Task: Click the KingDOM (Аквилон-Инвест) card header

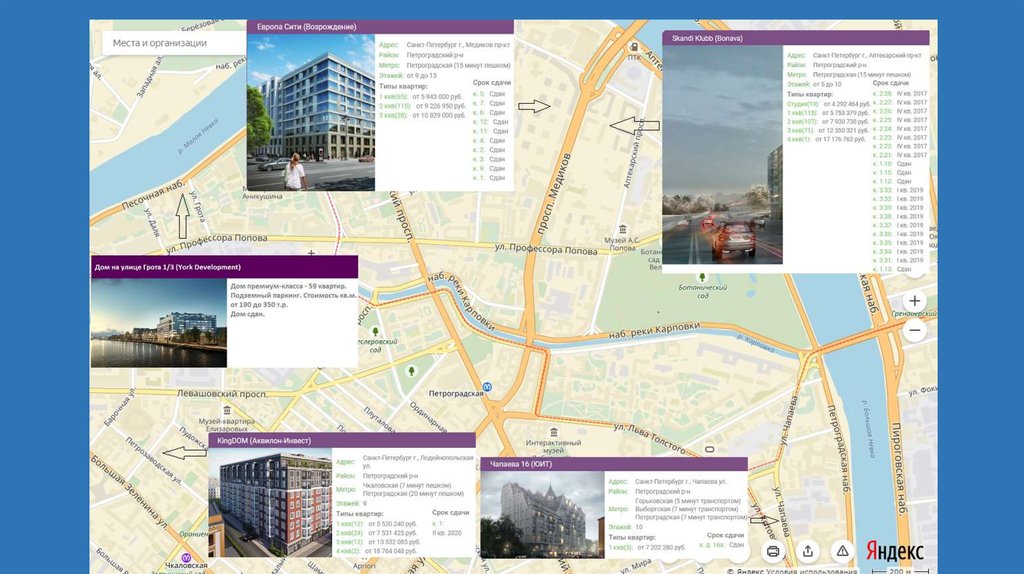Action: pos(342,441)
